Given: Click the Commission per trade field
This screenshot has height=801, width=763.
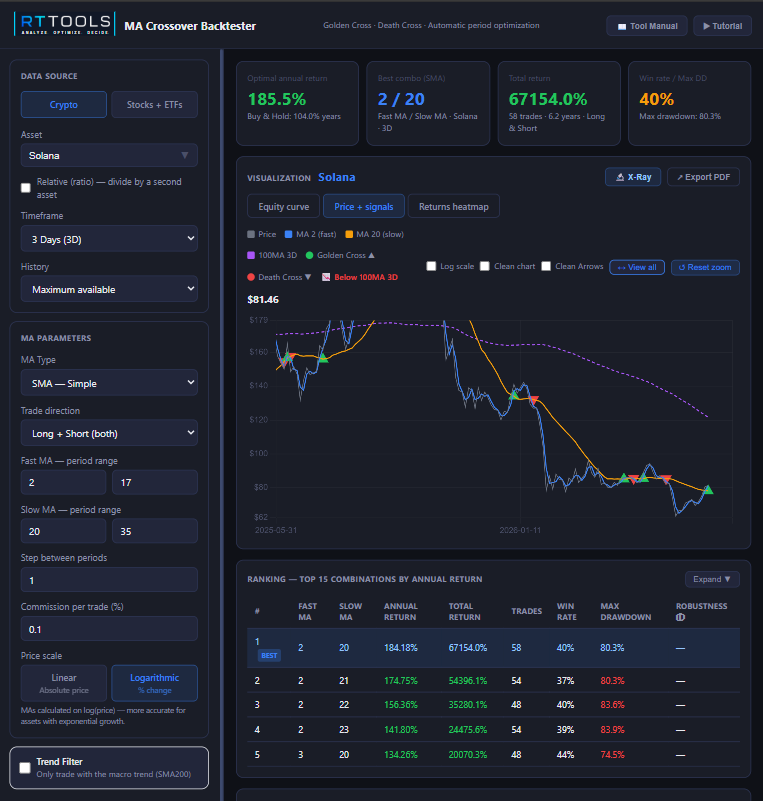Looking at the screenshot, I should click(109, 629).
